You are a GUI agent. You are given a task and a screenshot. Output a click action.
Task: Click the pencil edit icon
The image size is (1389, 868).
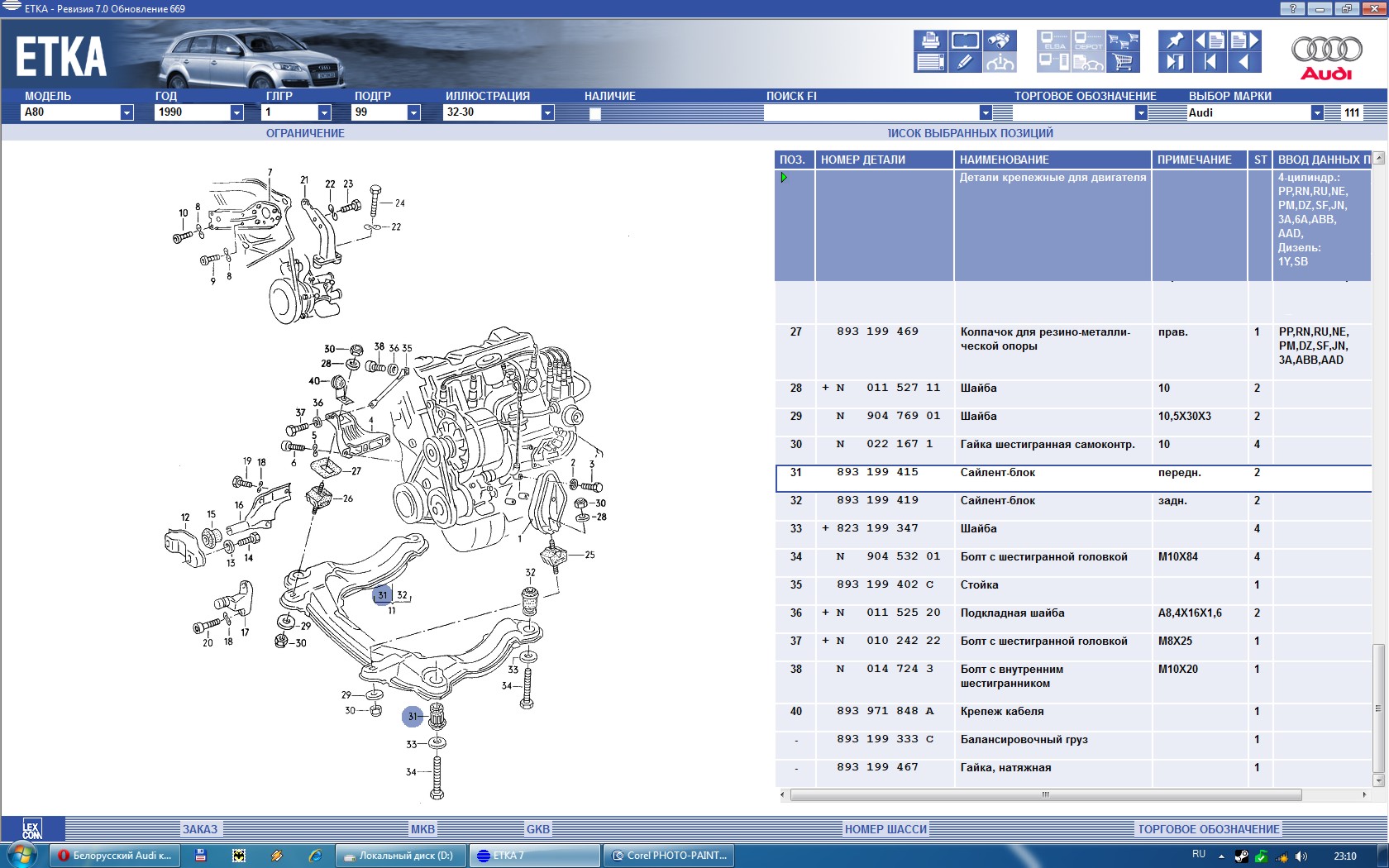tap(965, 62)
